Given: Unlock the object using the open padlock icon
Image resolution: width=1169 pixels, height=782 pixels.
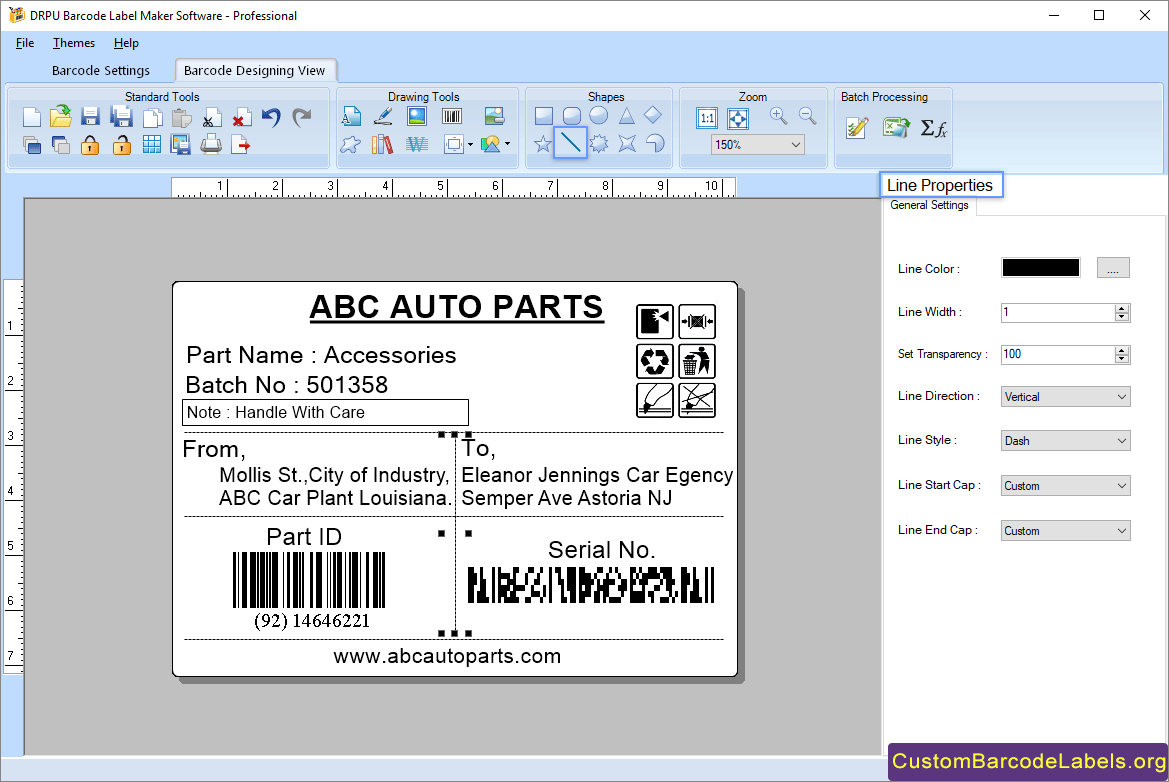Looking at the screenshot, I should 122,145.
